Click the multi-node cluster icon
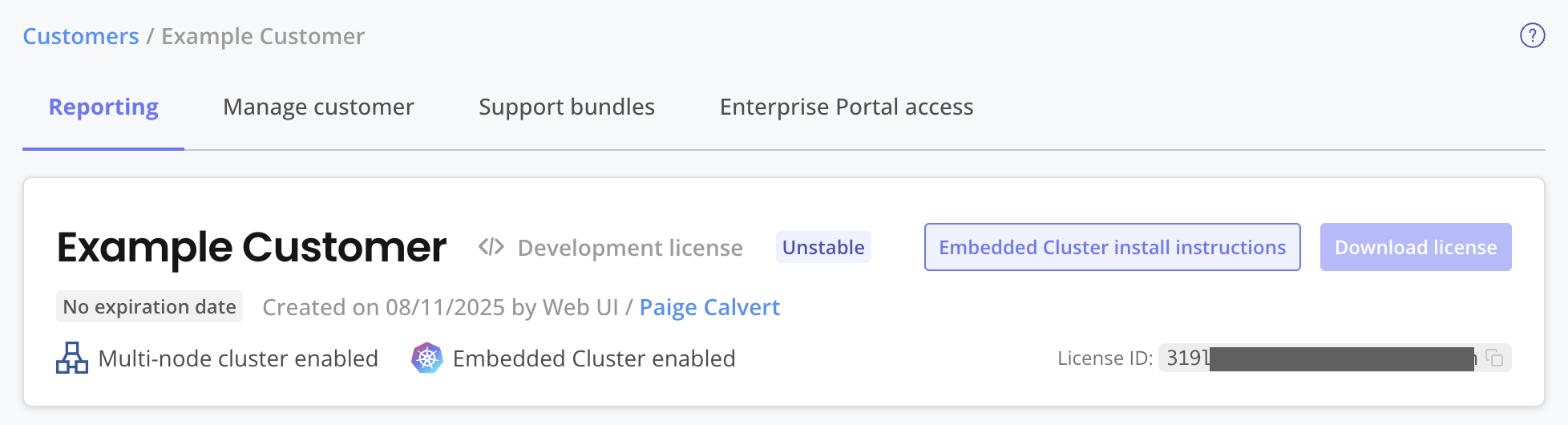The image size is (1568, 425). [x=72, y=358]
